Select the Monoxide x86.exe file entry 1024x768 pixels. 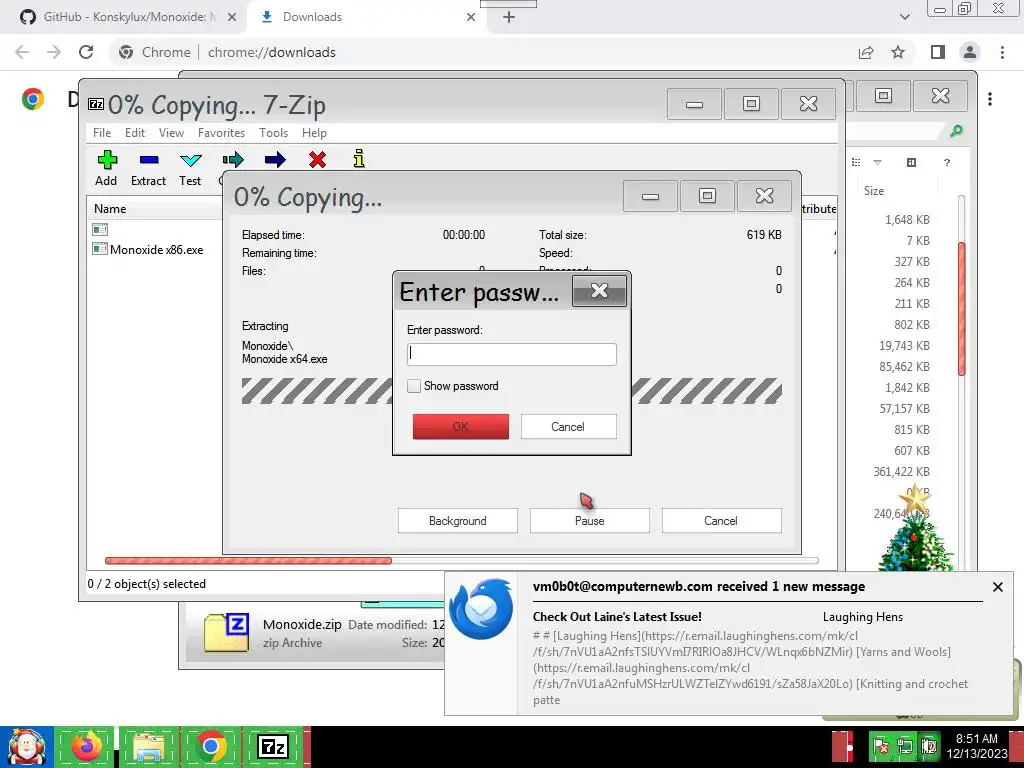[x=156, y=249]
